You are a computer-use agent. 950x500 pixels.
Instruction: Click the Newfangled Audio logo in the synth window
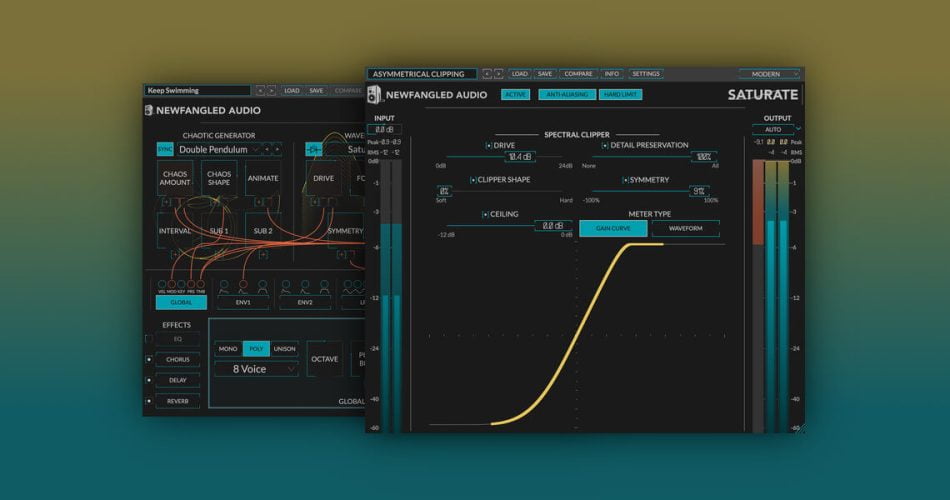pos(148,110)
